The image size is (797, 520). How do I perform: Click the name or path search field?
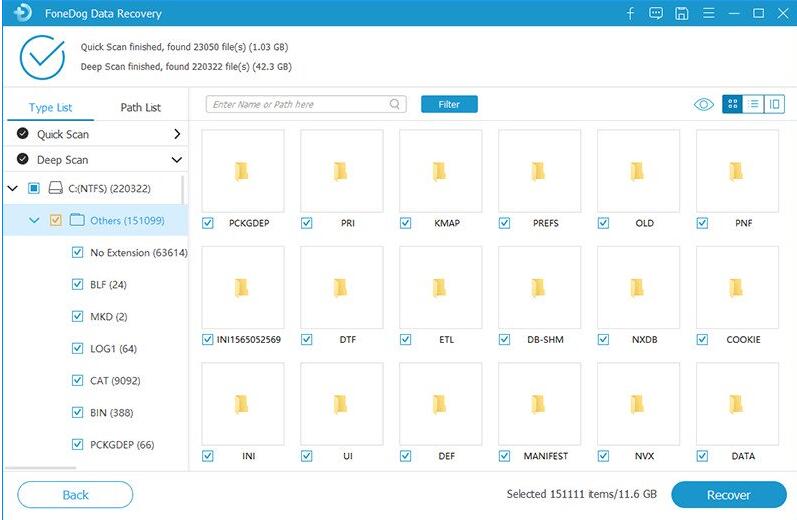pos(306,104)
